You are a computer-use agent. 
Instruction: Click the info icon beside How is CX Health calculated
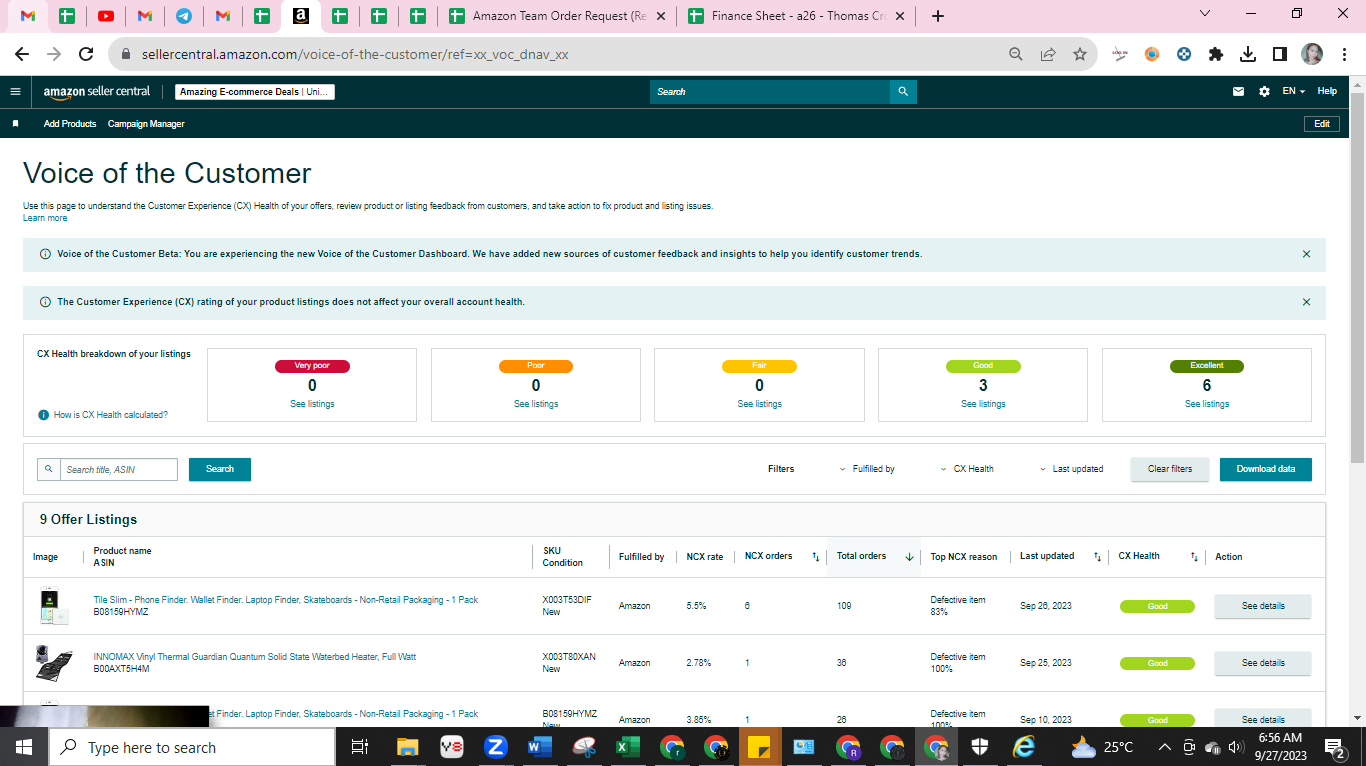point(44,414)
